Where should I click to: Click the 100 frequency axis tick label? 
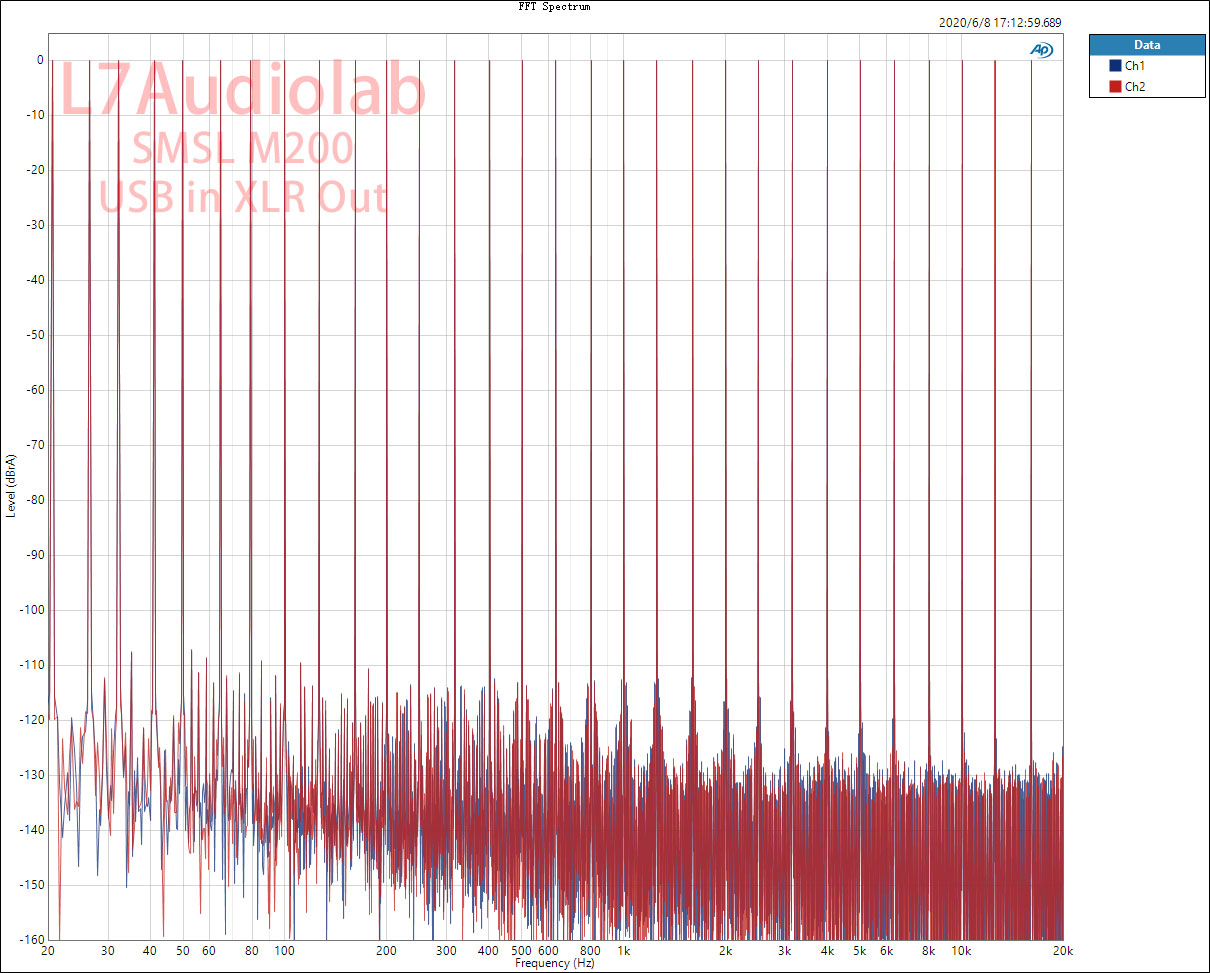click(284, 950)
